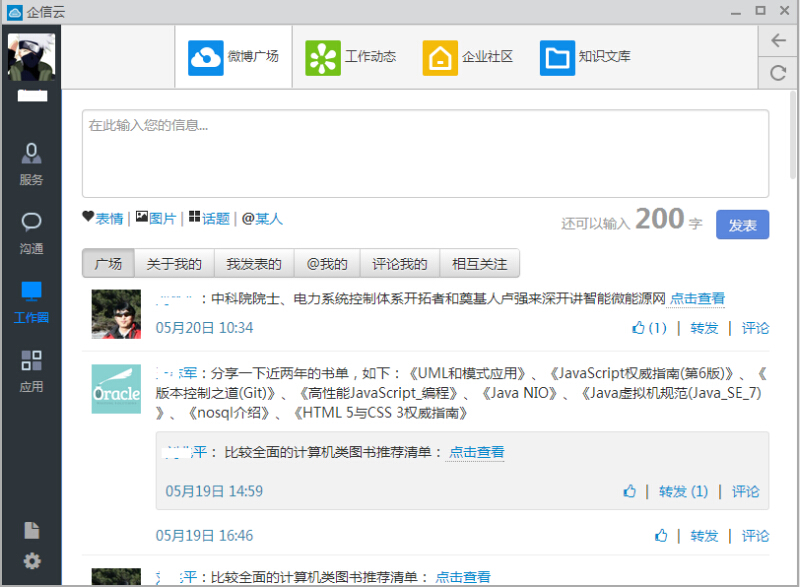Switch to the 相互关注 tab

tap(480, 263)
